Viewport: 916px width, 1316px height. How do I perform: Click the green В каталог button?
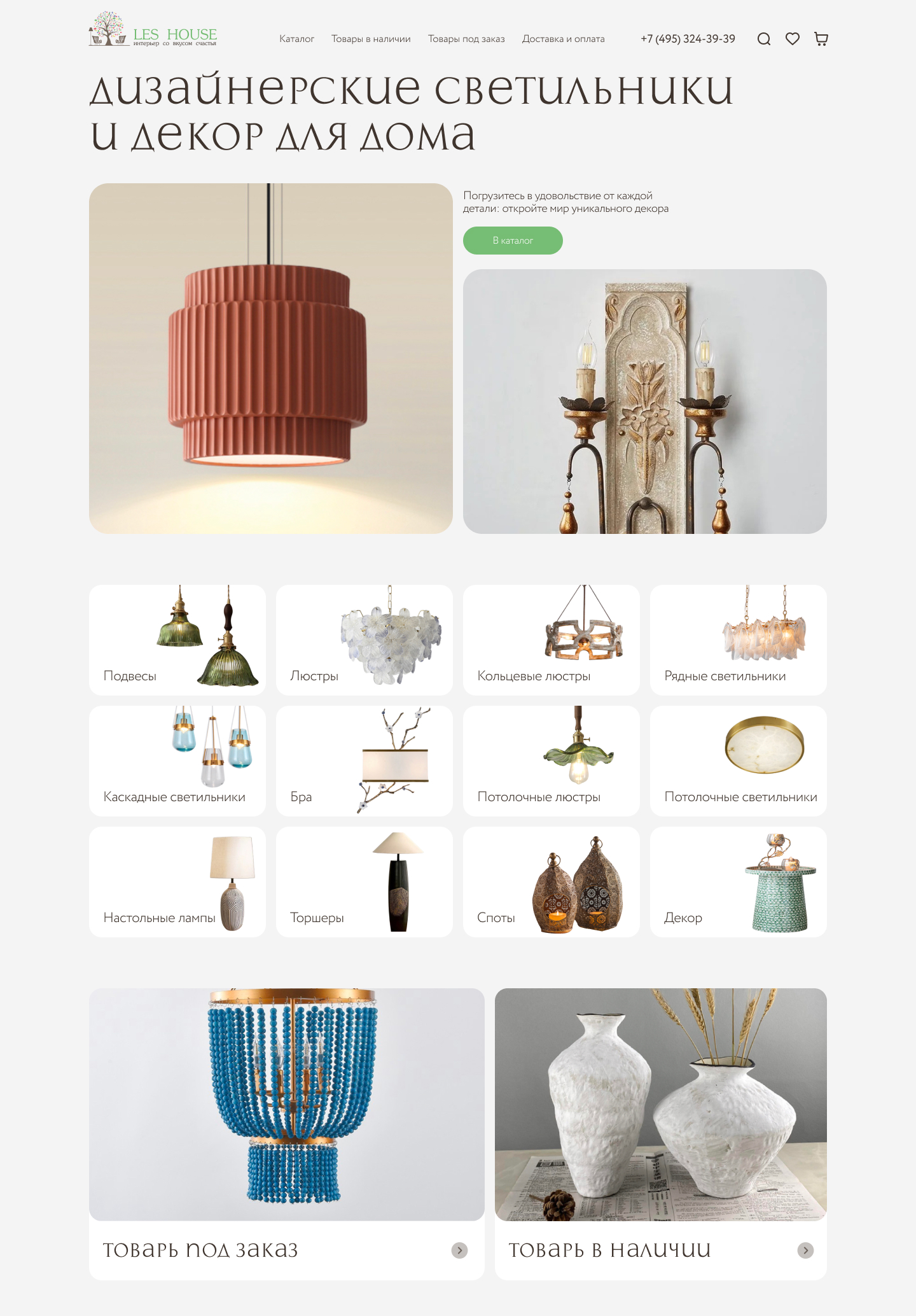click(513, 241)
